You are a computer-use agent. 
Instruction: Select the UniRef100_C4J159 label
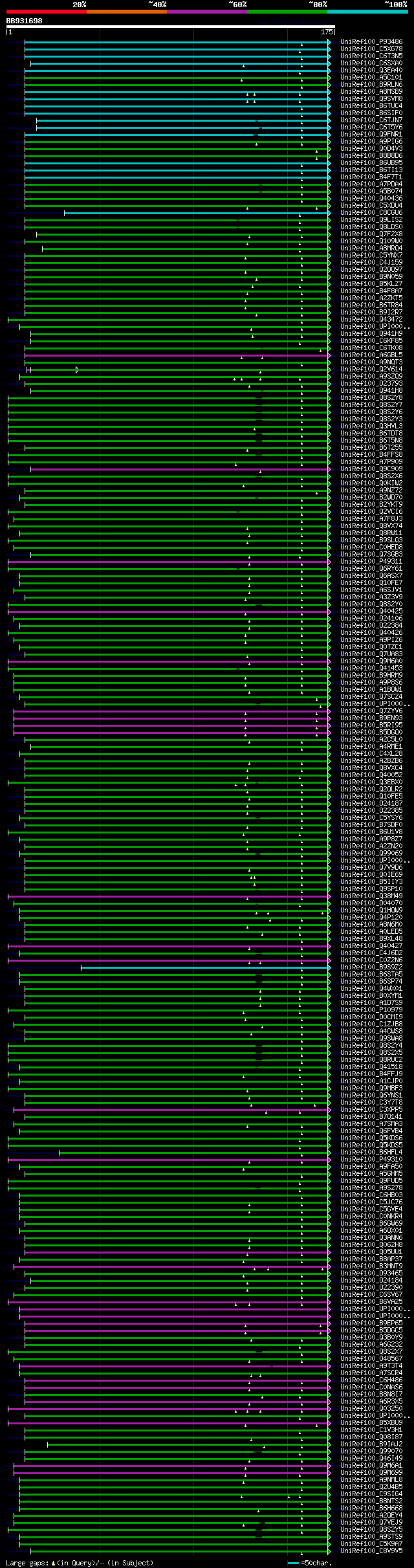pos(371,263)
